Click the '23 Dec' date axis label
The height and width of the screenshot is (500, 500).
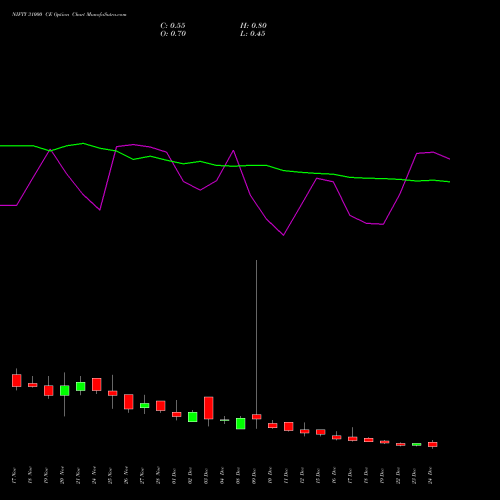tap(414, 476)
